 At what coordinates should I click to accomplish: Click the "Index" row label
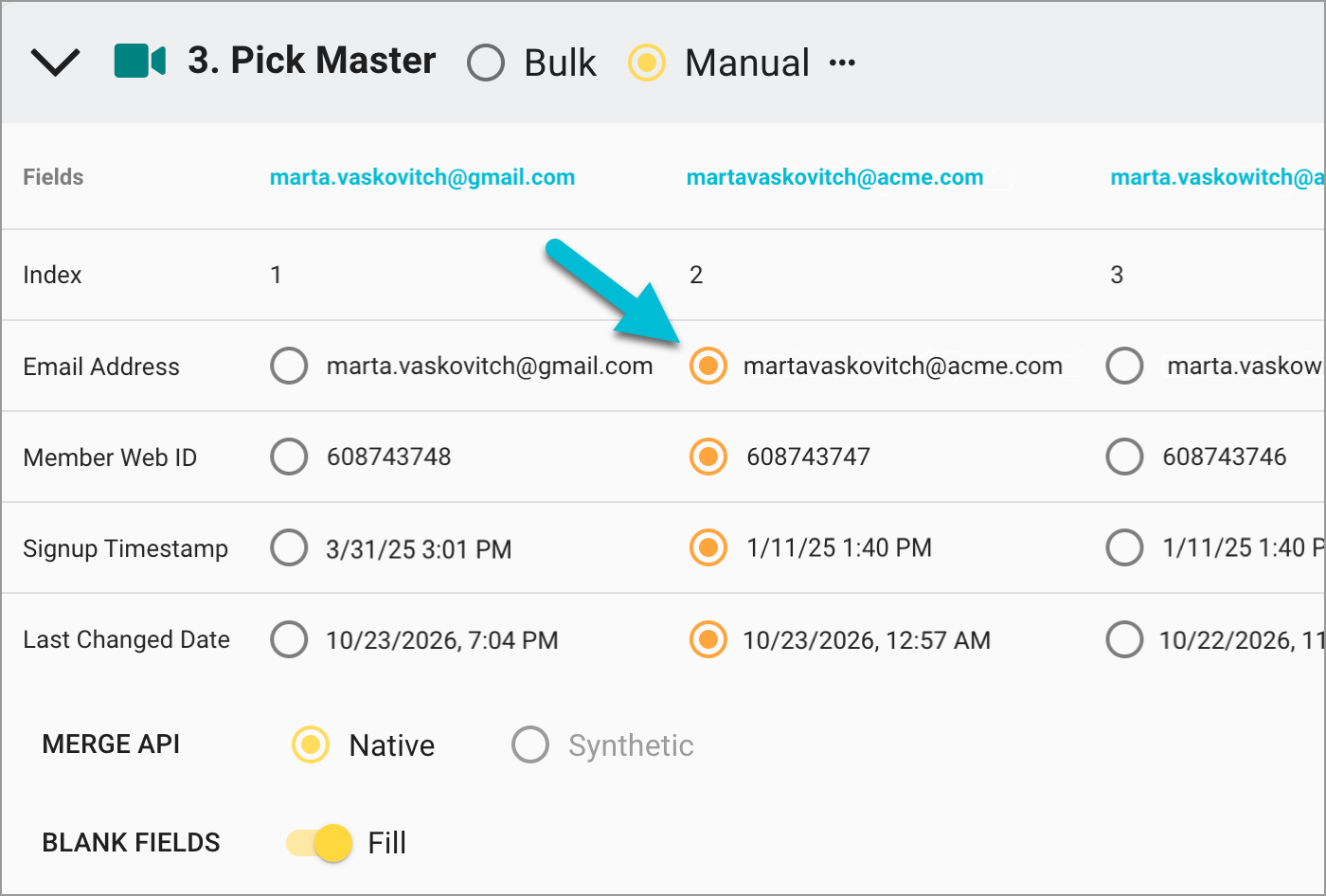(52, 275)
